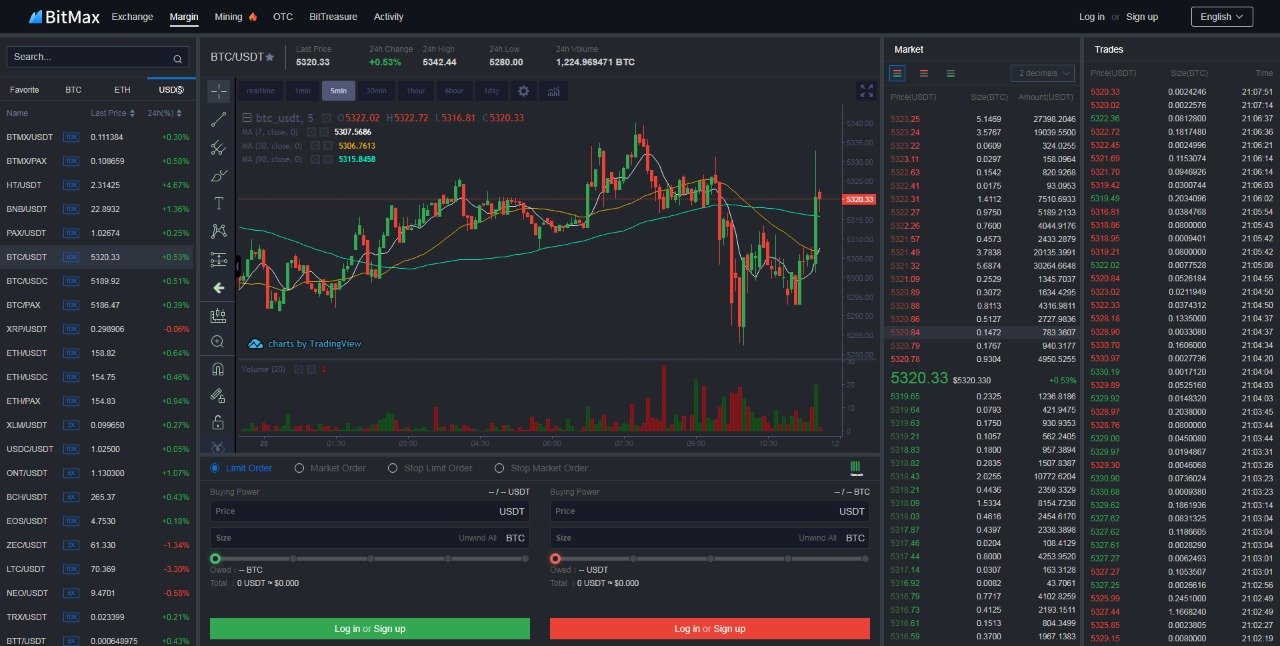Image resolution: width=1280 pixels, height=646 pixels.
Task: Toggle chart fullscreen mode
Action: [x=867, y=91]
